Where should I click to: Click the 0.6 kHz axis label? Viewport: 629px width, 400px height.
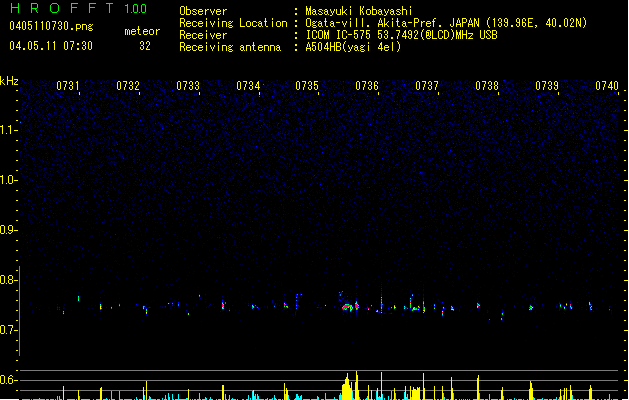tap(9, 380)
